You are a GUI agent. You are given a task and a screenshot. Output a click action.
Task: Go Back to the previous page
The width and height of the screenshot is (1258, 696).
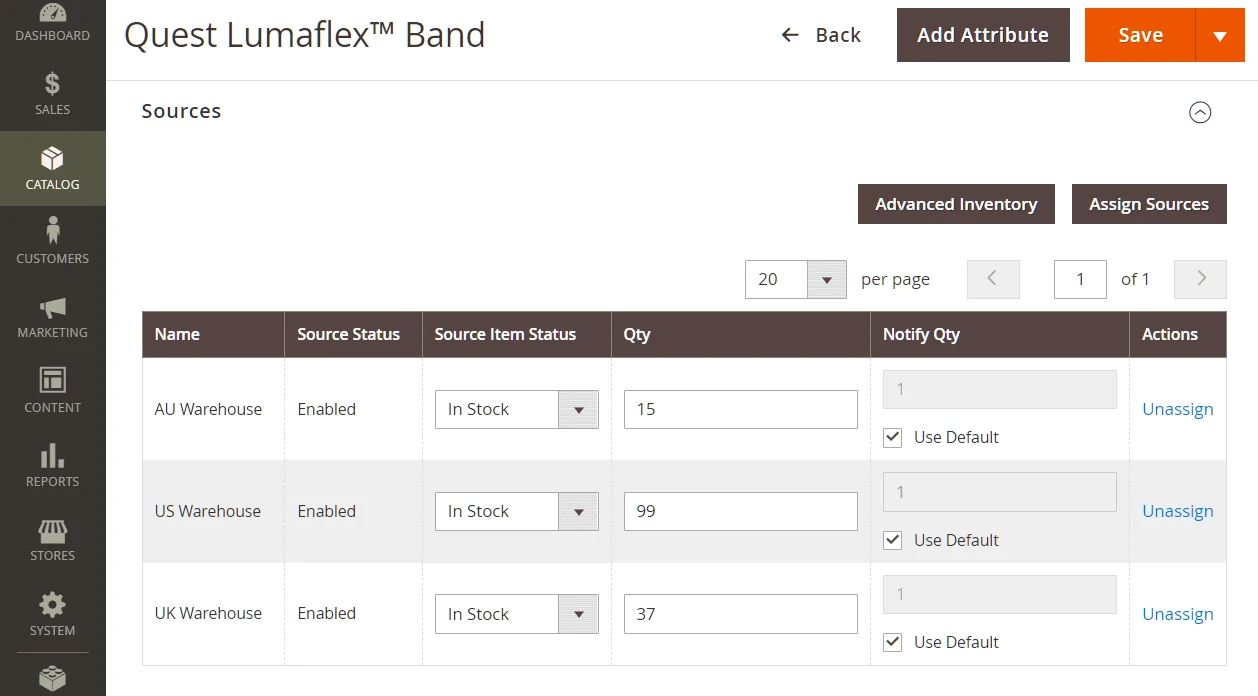click(x=821, y=36)
